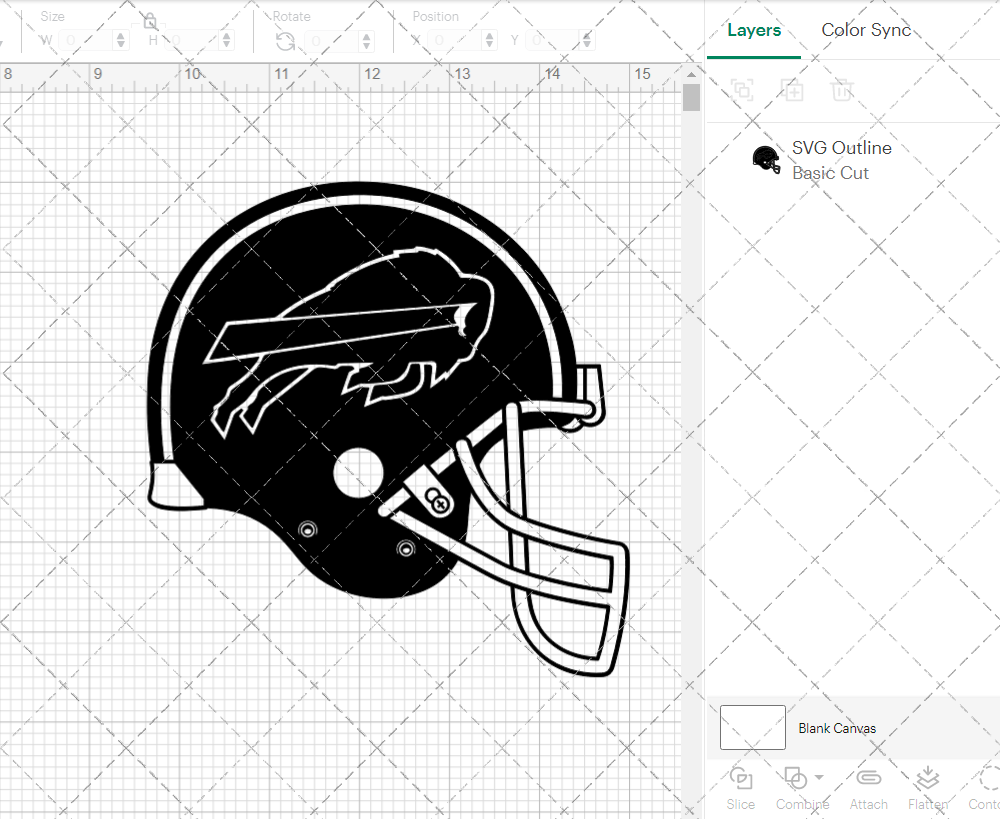Open the Color Sync tab
The height and width of the screenshot is (819, 1000).
(865, 30)
